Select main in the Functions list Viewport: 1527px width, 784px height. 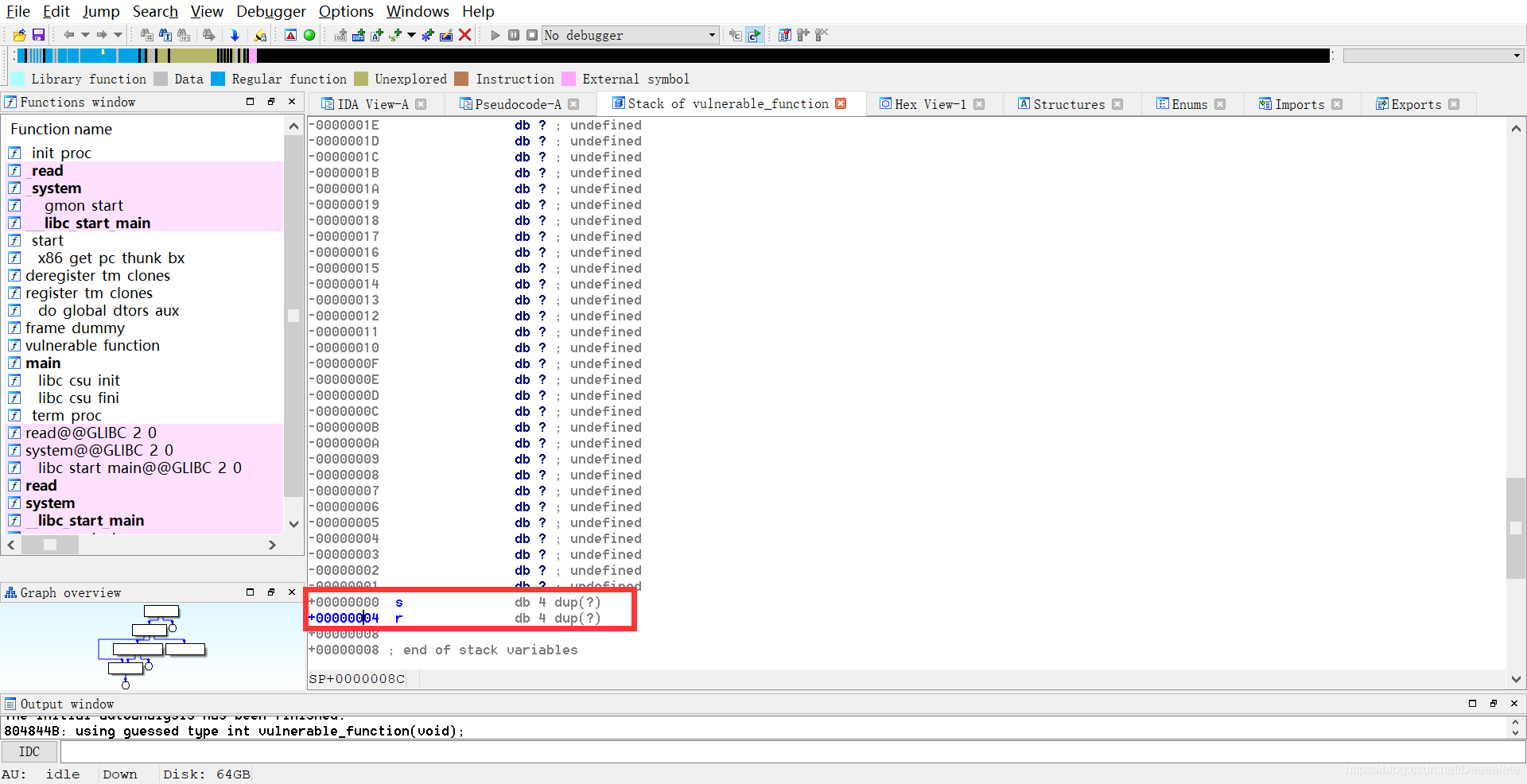pos(43,363)
